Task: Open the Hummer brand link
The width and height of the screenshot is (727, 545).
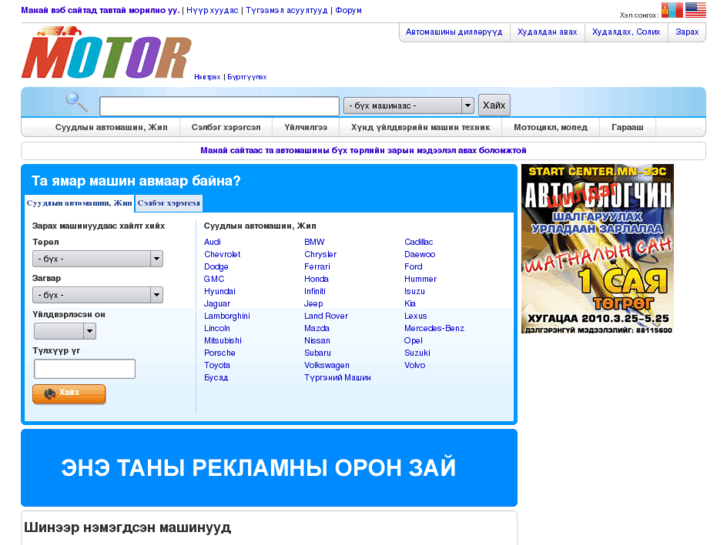Action: coord(420,279)
